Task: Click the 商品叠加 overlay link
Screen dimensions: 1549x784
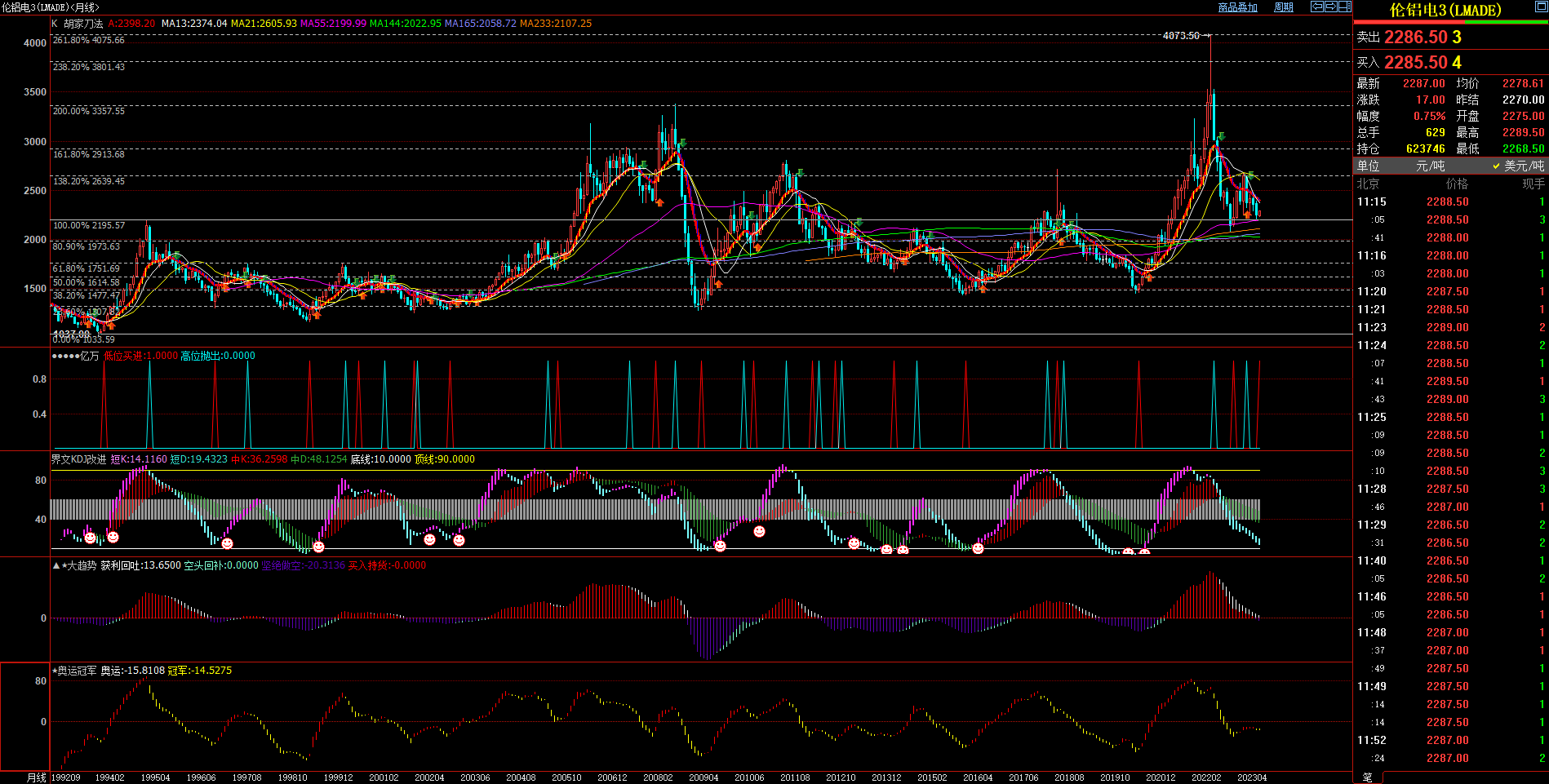Action: point(1237,7)
